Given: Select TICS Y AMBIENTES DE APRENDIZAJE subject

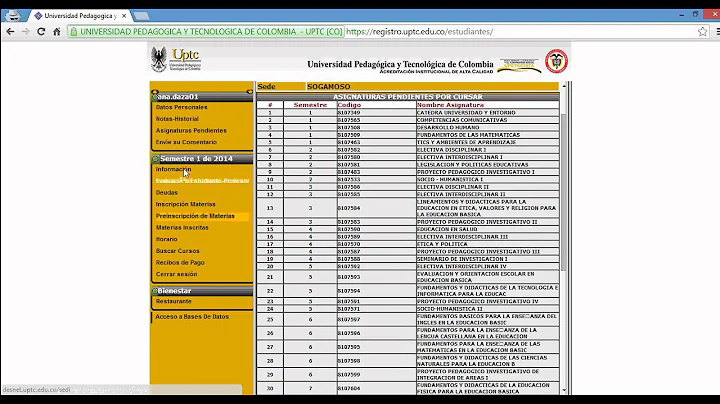Looking at the screenshot, I should click(x=467, y=142).
